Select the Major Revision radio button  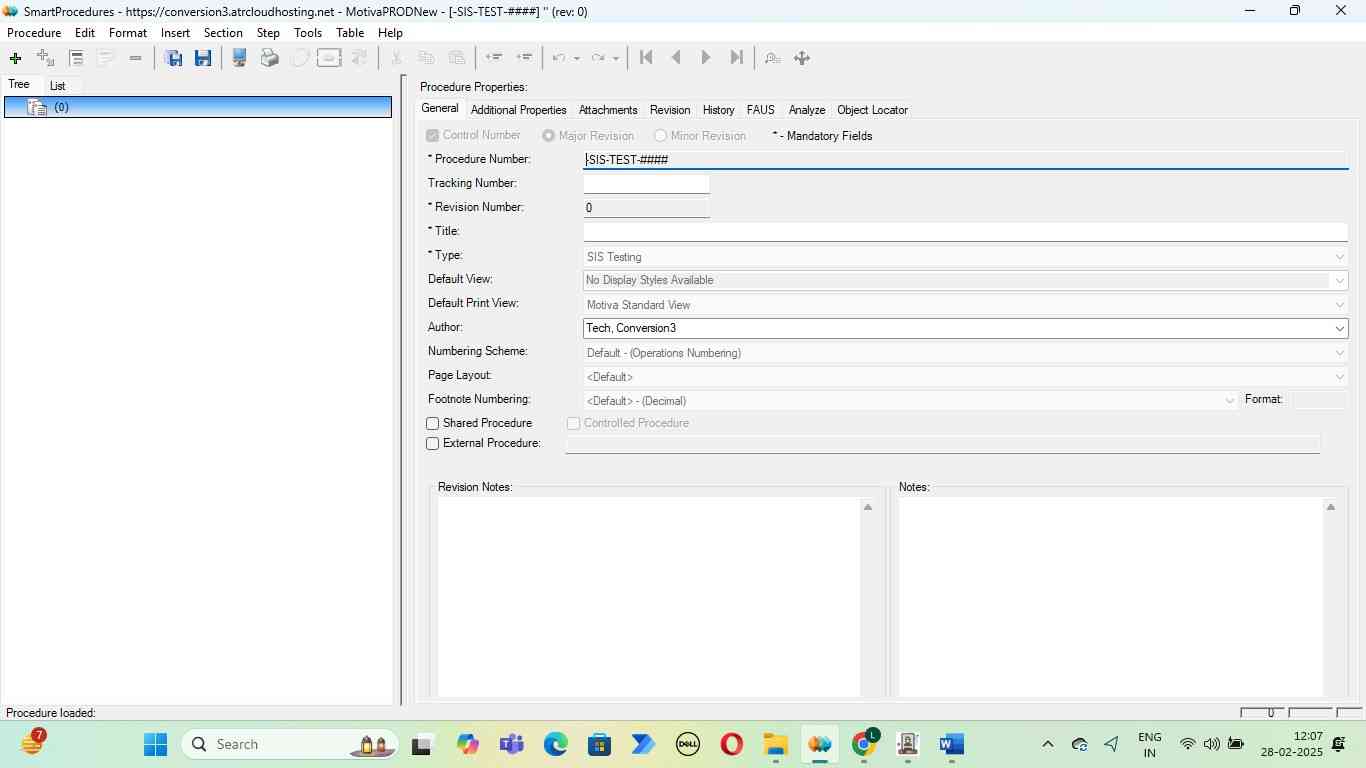pyautogui.click(x=549, y=136)
